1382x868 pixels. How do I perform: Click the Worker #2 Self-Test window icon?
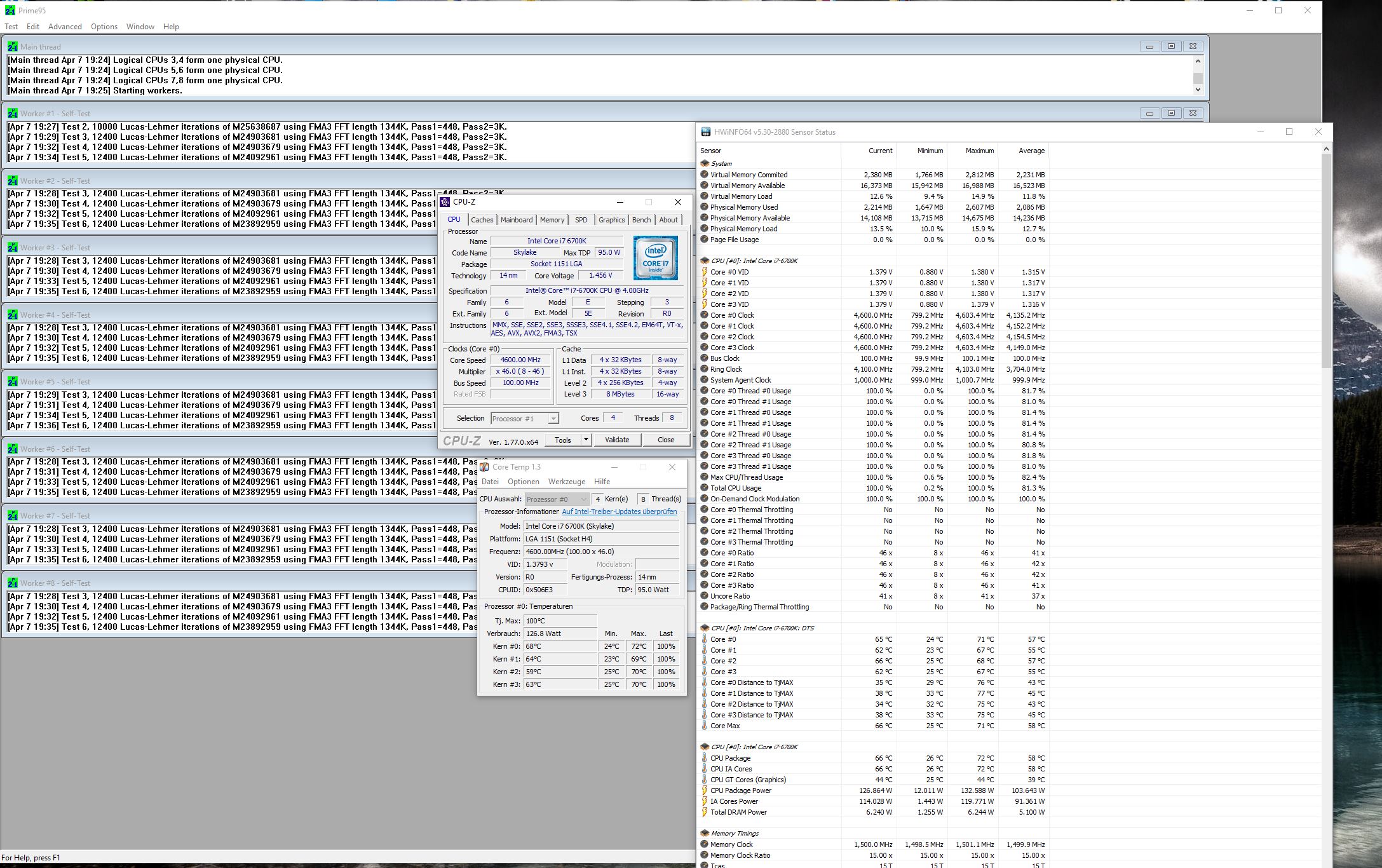pos(13,180)
